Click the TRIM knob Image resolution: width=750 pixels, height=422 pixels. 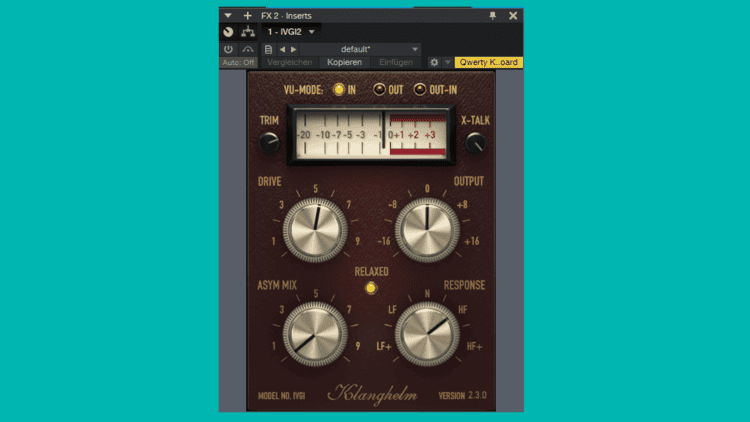pos(269,143)
